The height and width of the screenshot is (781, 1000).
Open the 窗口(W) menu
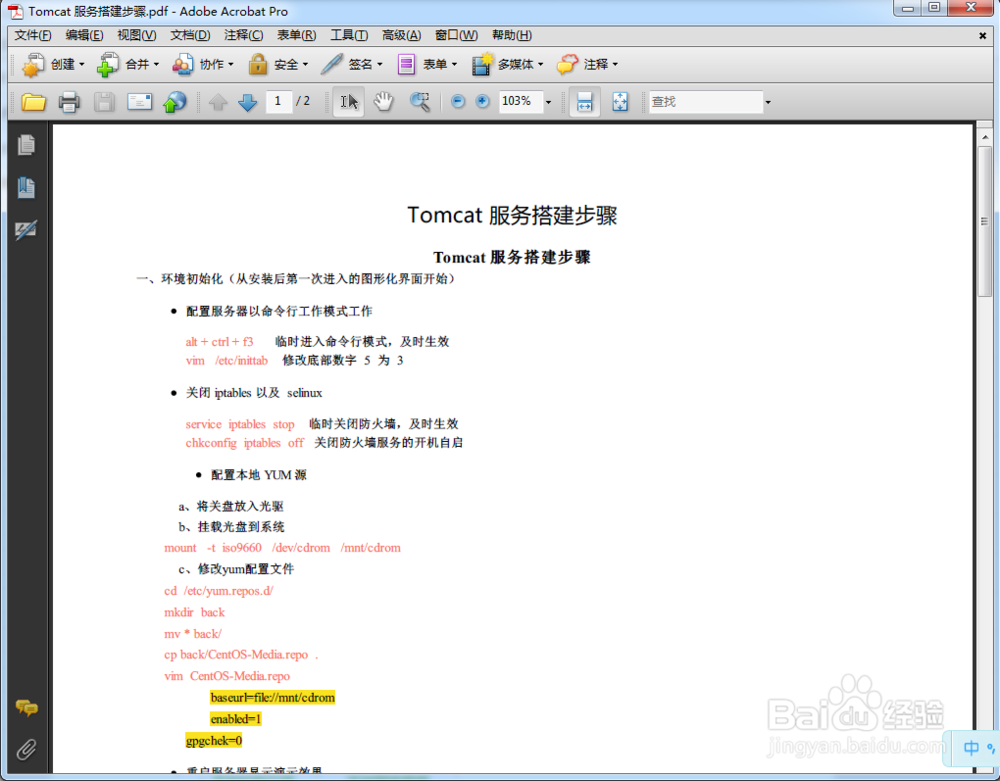point(456,35)
